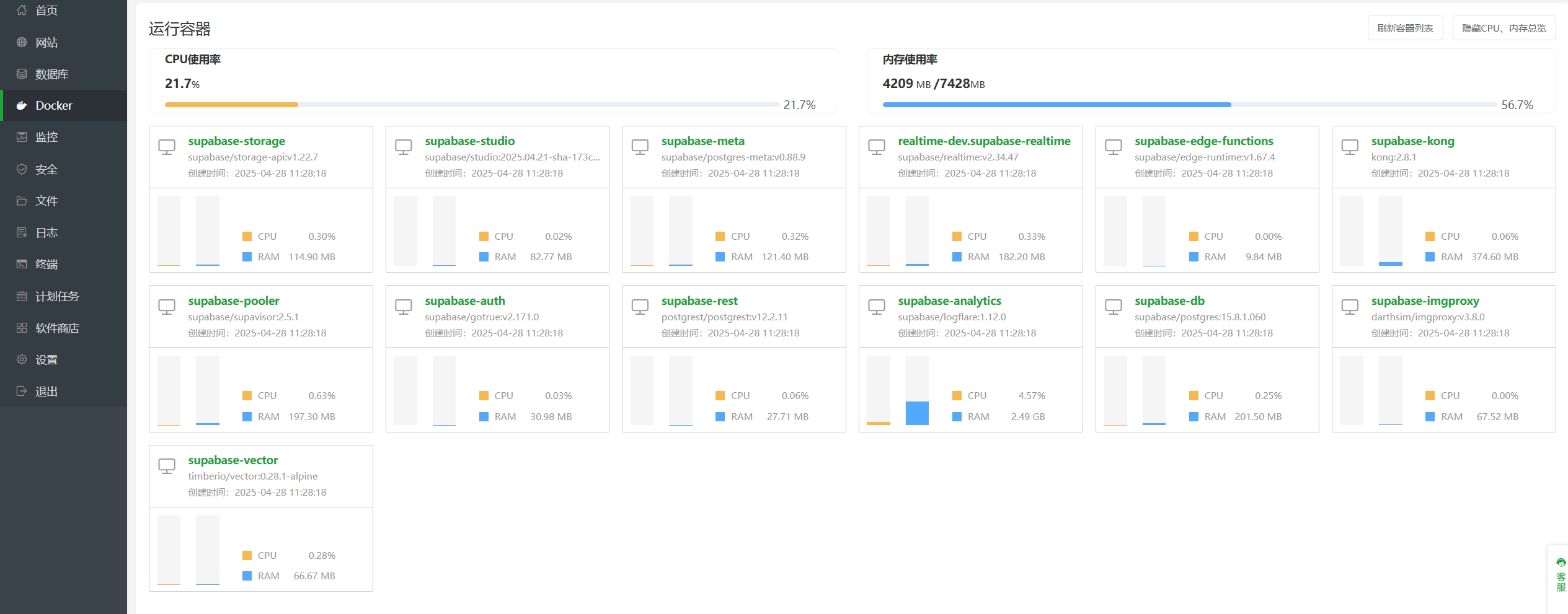Click the monitor icon of supabase-storage card
Screen dimensions: 1568x614
point(167,147)
